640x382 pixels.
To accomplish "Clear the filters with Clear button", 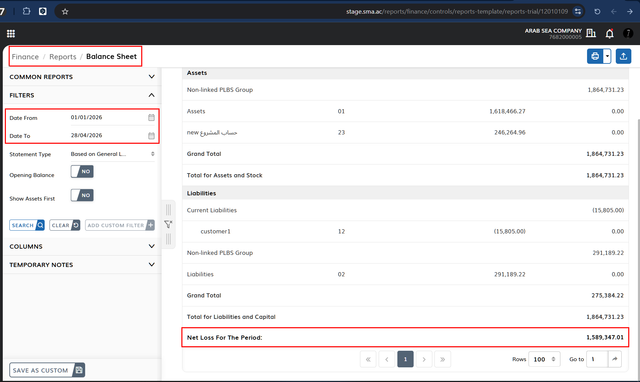I will [x=65, y=225].
